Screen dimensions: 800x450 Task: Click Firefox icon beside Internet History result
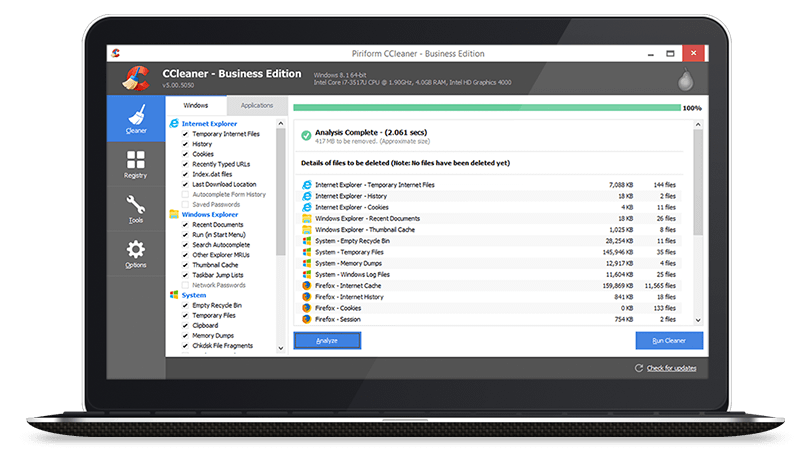[307, 297]
